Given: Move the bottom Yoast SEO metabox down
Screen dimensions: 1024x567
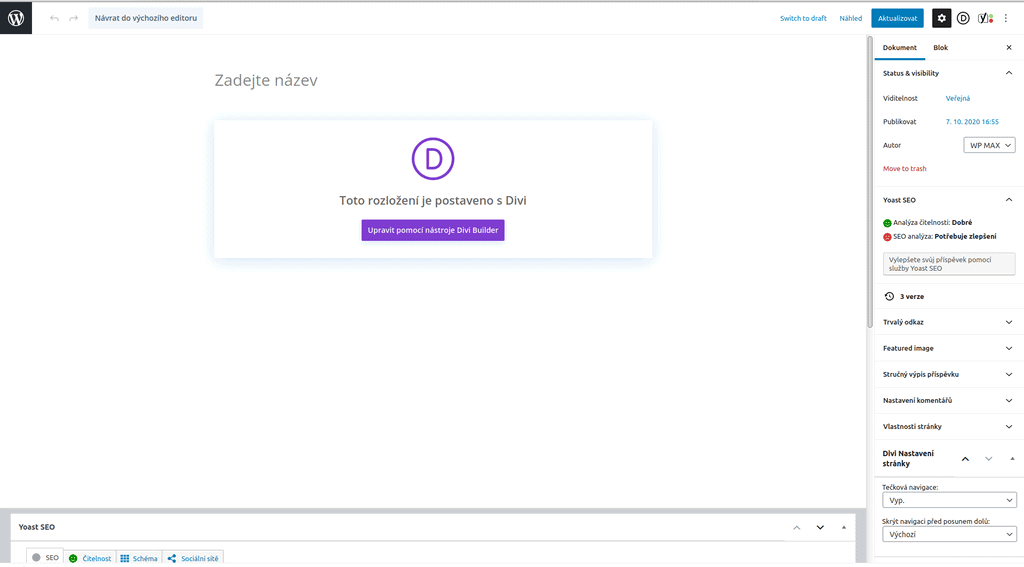Looking at the screenshot, I should pos(820,528).
